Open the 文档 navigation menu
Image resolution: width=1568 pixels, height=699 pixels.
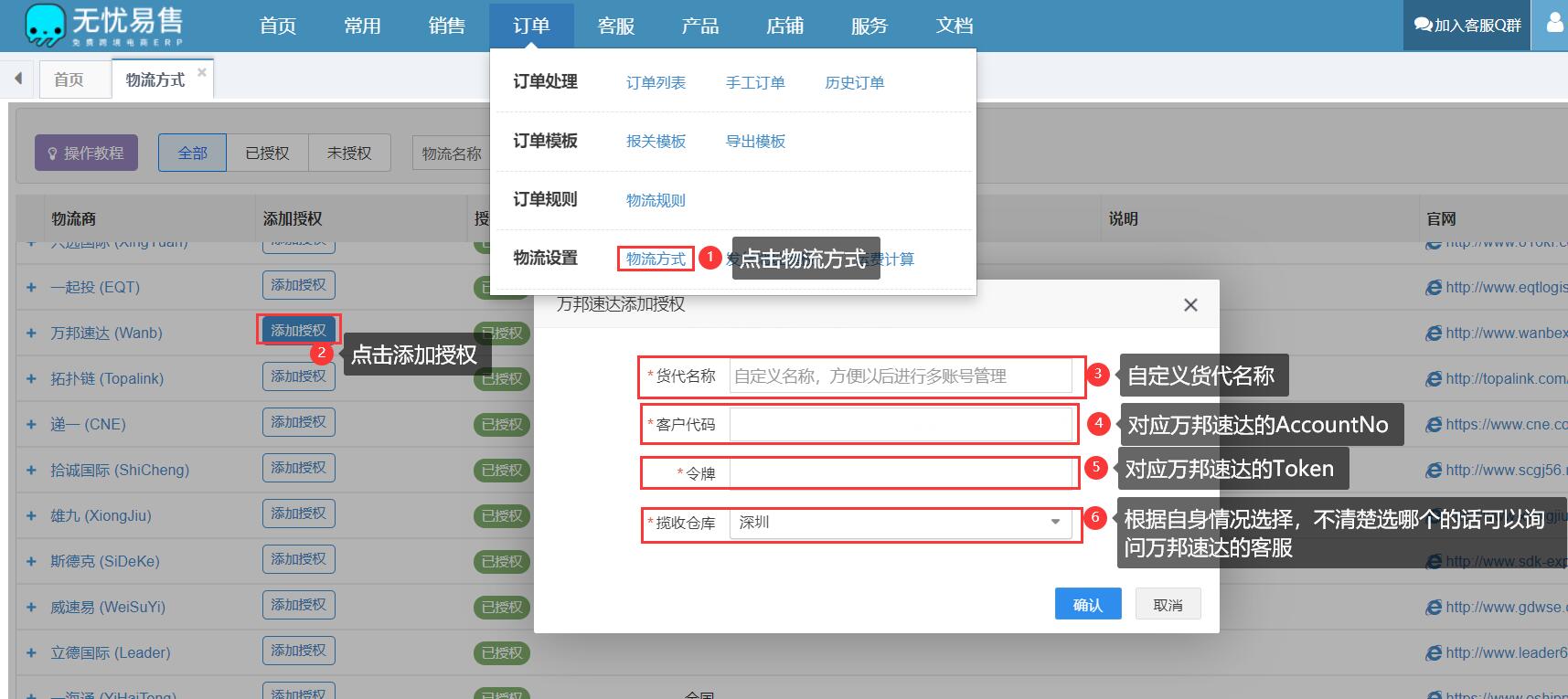click(x=955, y=26)
